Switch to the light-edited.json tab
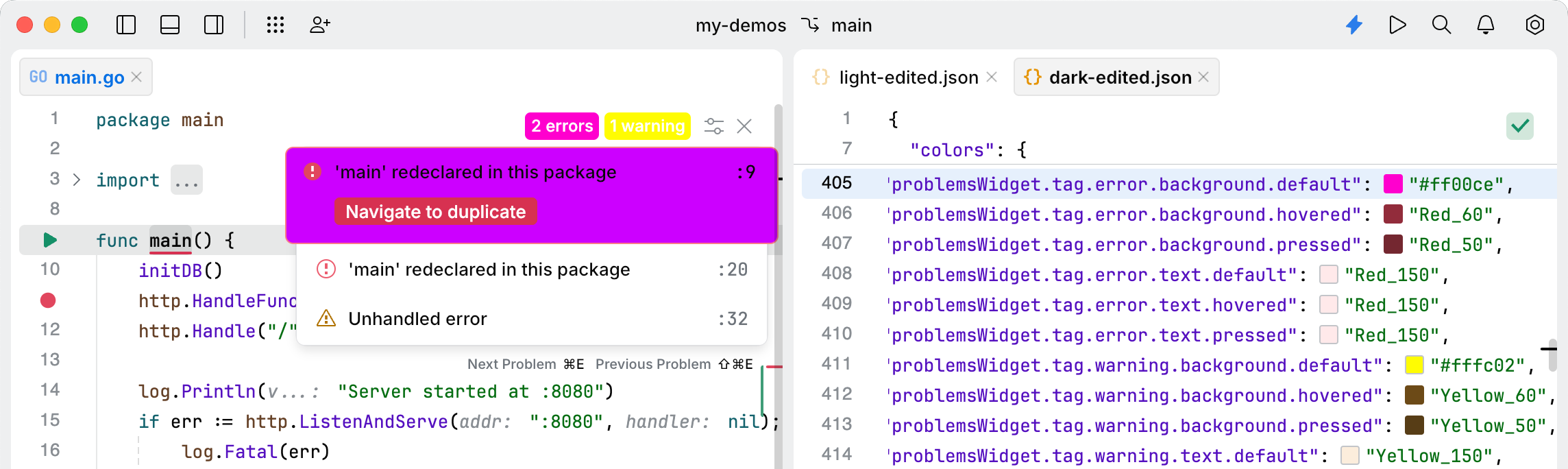Viewport: 1568px width, 469px height. [907, 77]
